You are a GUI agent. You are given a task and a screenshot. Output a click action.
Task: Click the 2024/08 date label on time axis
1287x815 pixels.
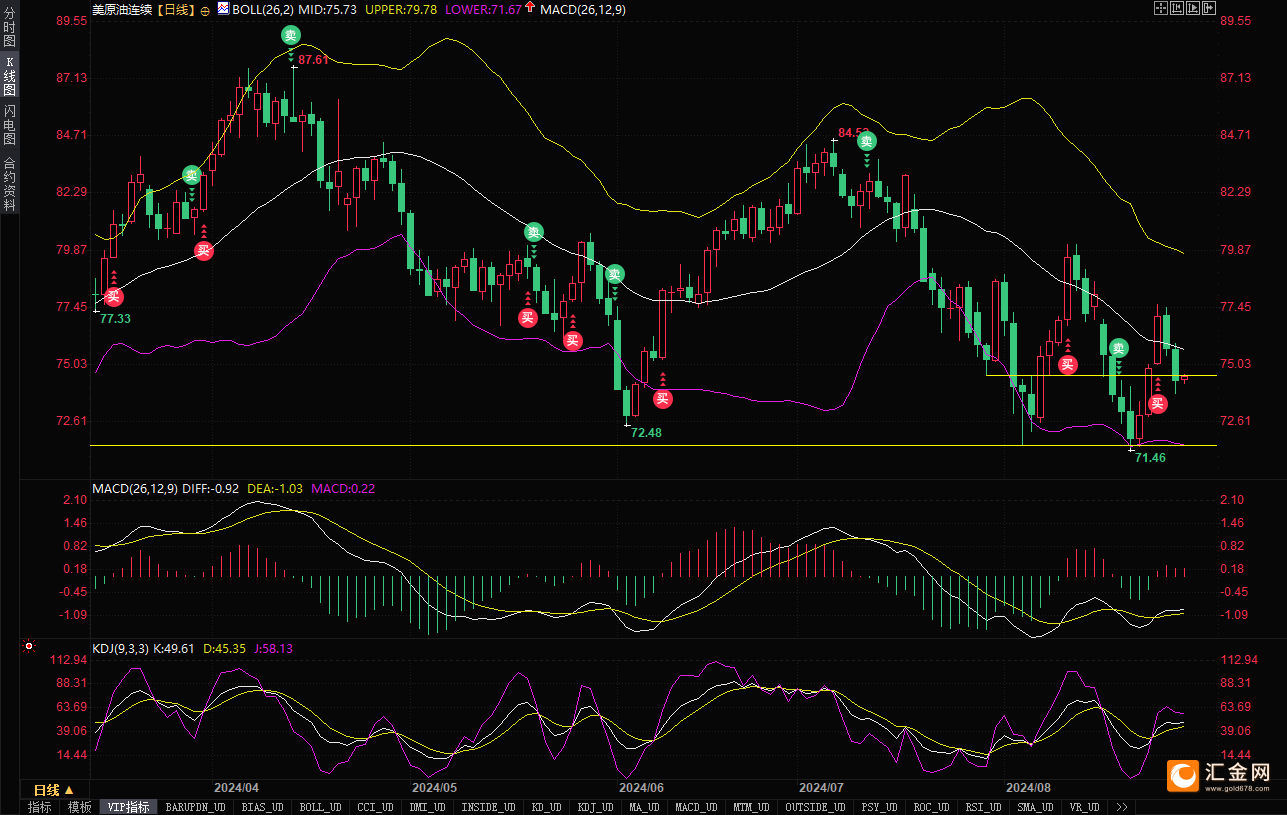click(1029, 788)
